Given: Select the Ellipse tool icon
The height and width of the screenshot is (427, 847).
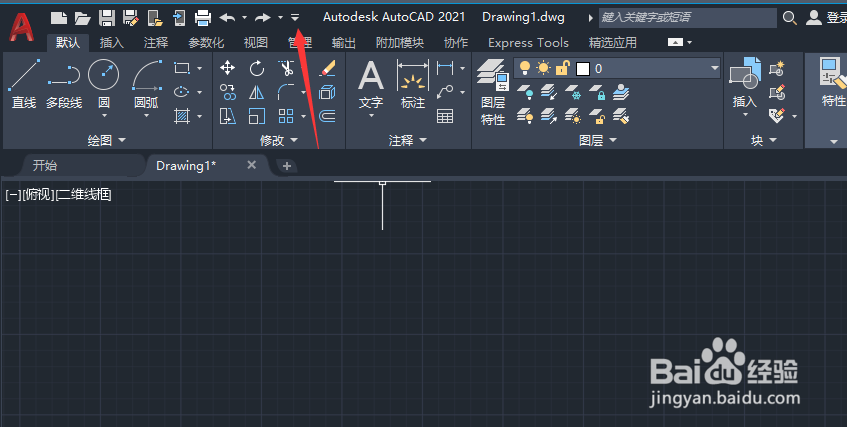Looking at the screenshot, I should pyautogui.click(x=182, y=92).
